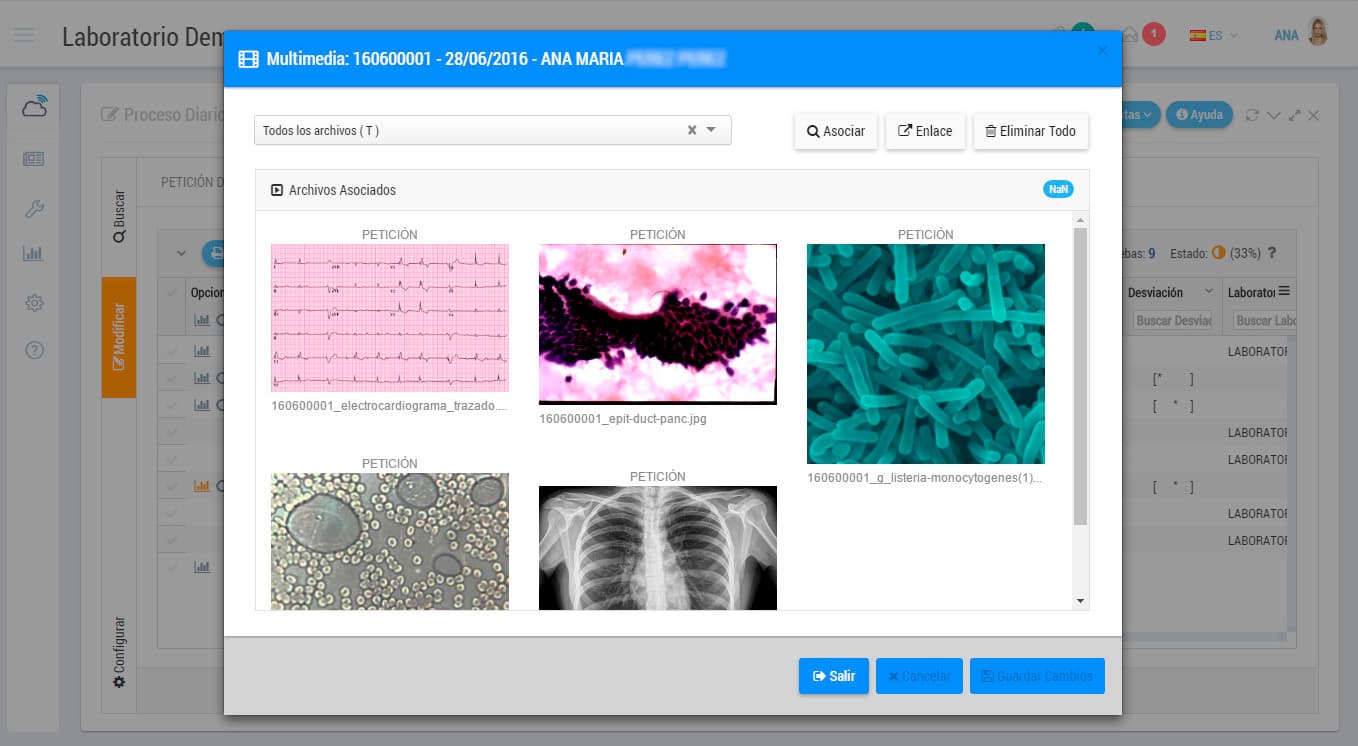
Task: Click the Salir button
Action: 833,676
